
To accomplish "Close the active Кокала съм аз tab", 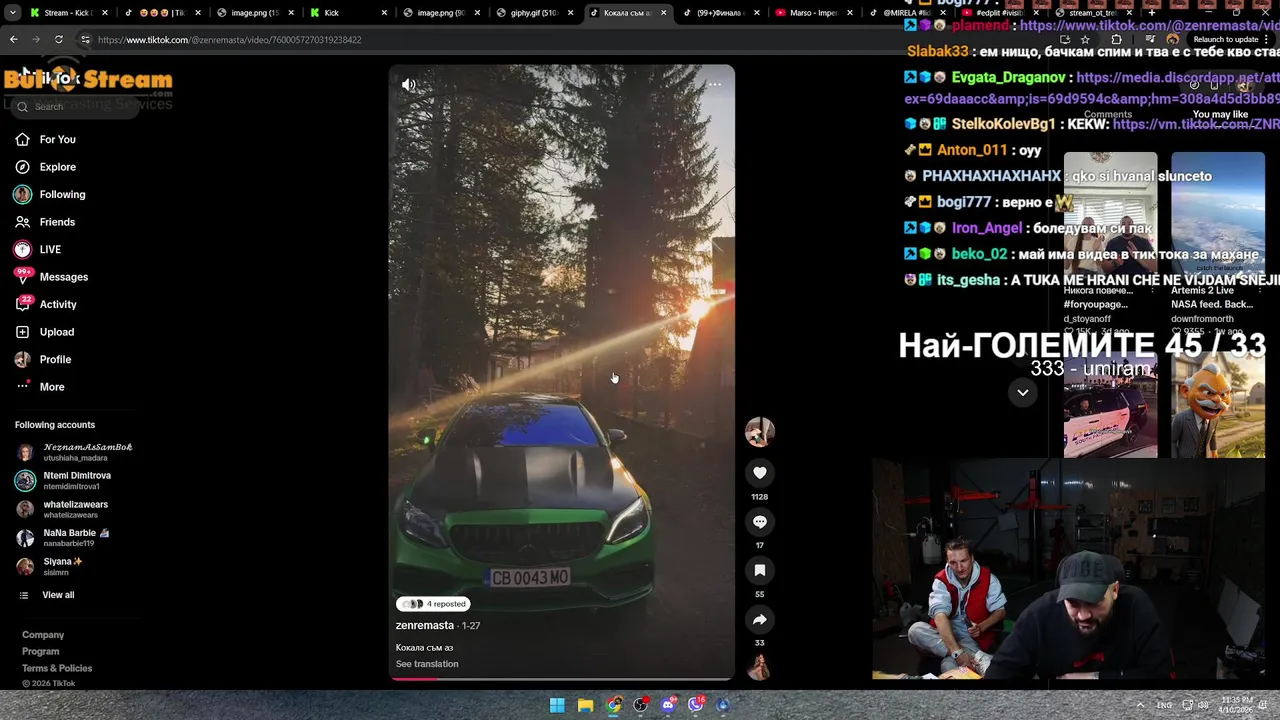I will (x=662, y=13).
